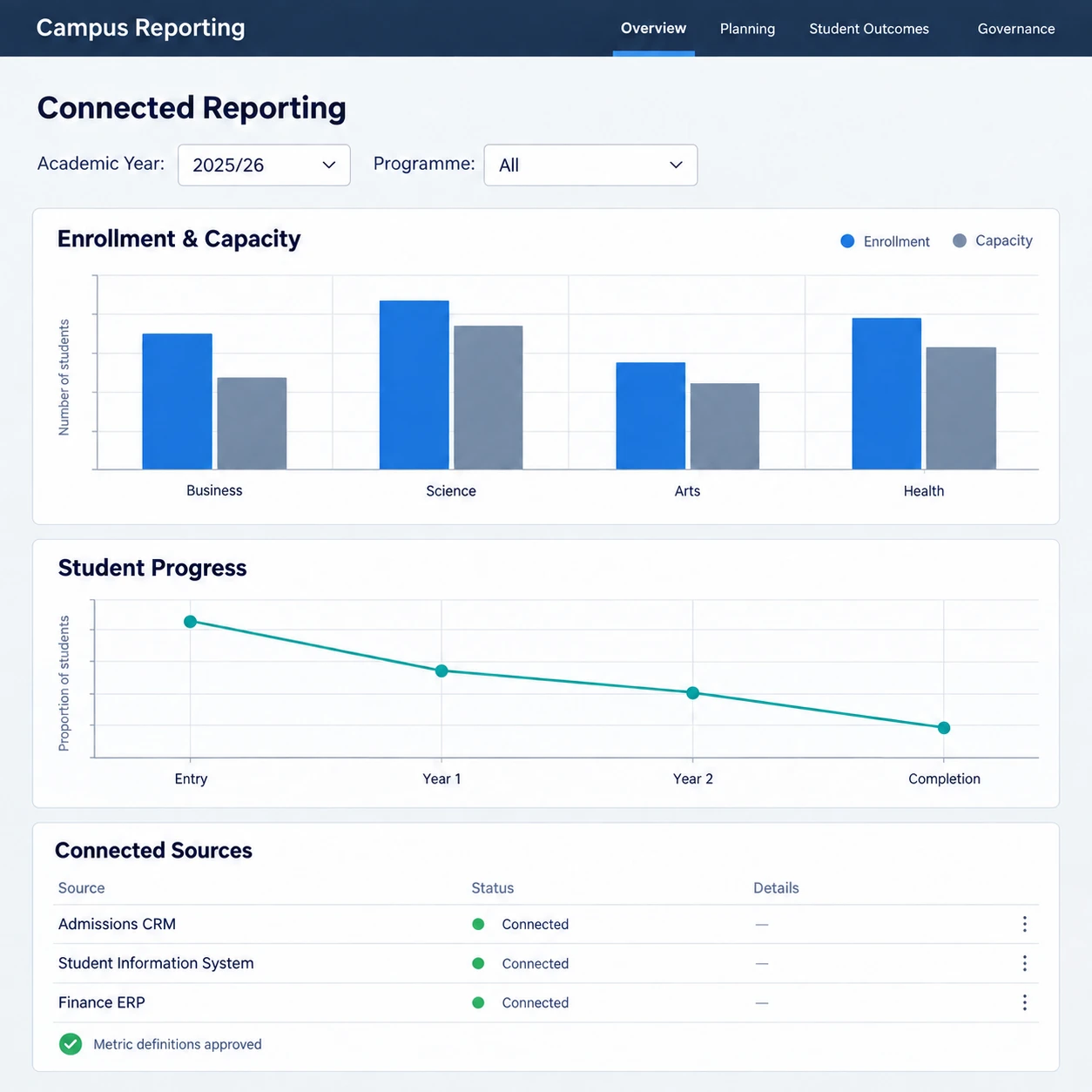Click the Details column header
This screenshot has width=1092, height=1092.
776,887
